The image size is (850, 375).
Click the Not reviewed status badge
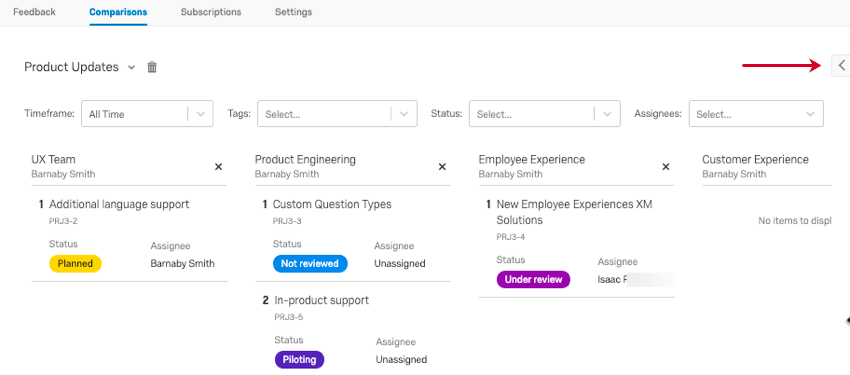pyautogui.click(x=310, y=264)
